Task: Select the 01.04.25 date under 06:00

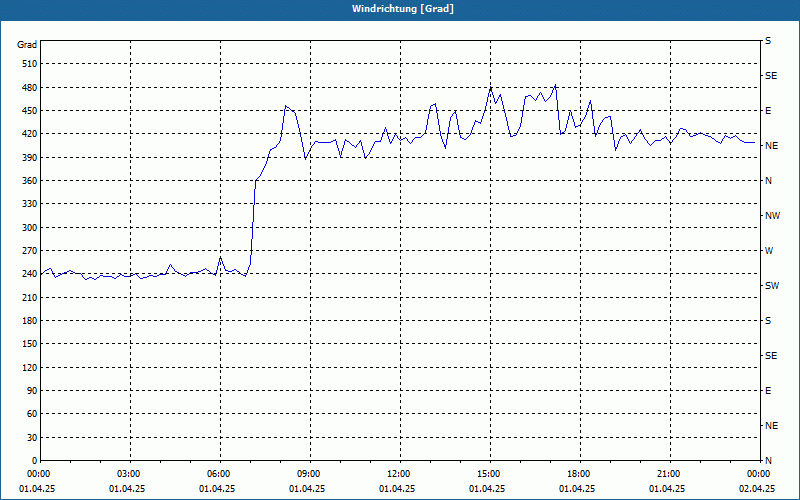Action: tap(217, 489)
